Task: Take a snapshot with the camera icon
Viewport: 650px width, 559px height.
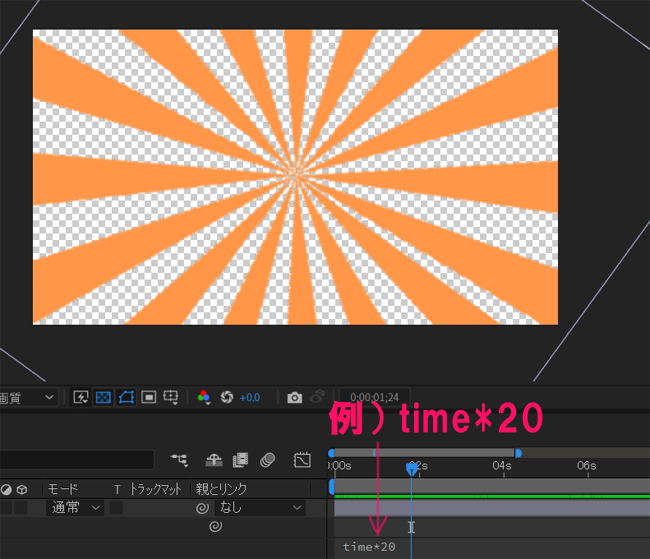Action: click(x=294, y=397)
